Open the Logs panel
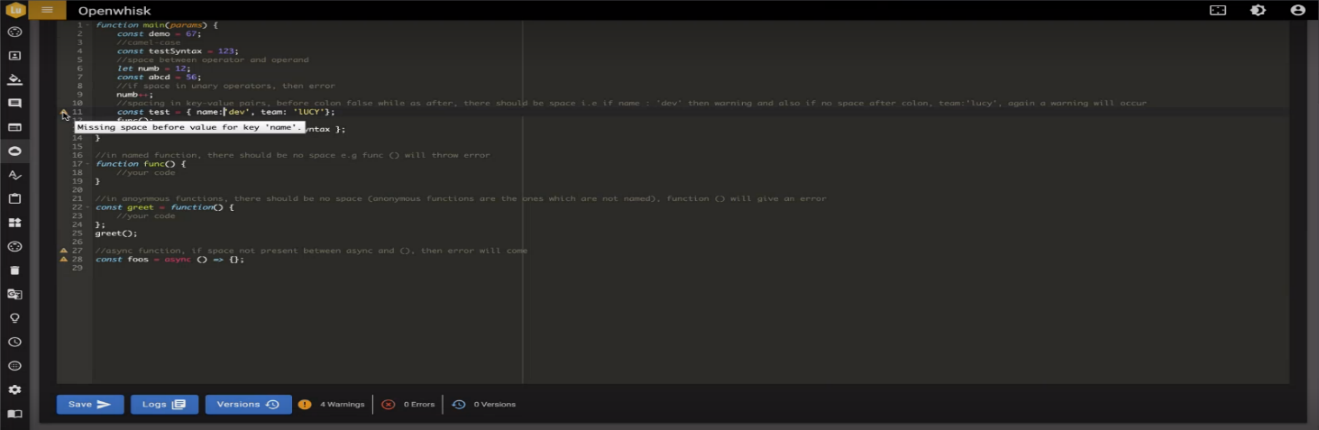Image resolution: width=1319 pixels, height=430 pixels. pyautogui.click(x=164, y=404)
